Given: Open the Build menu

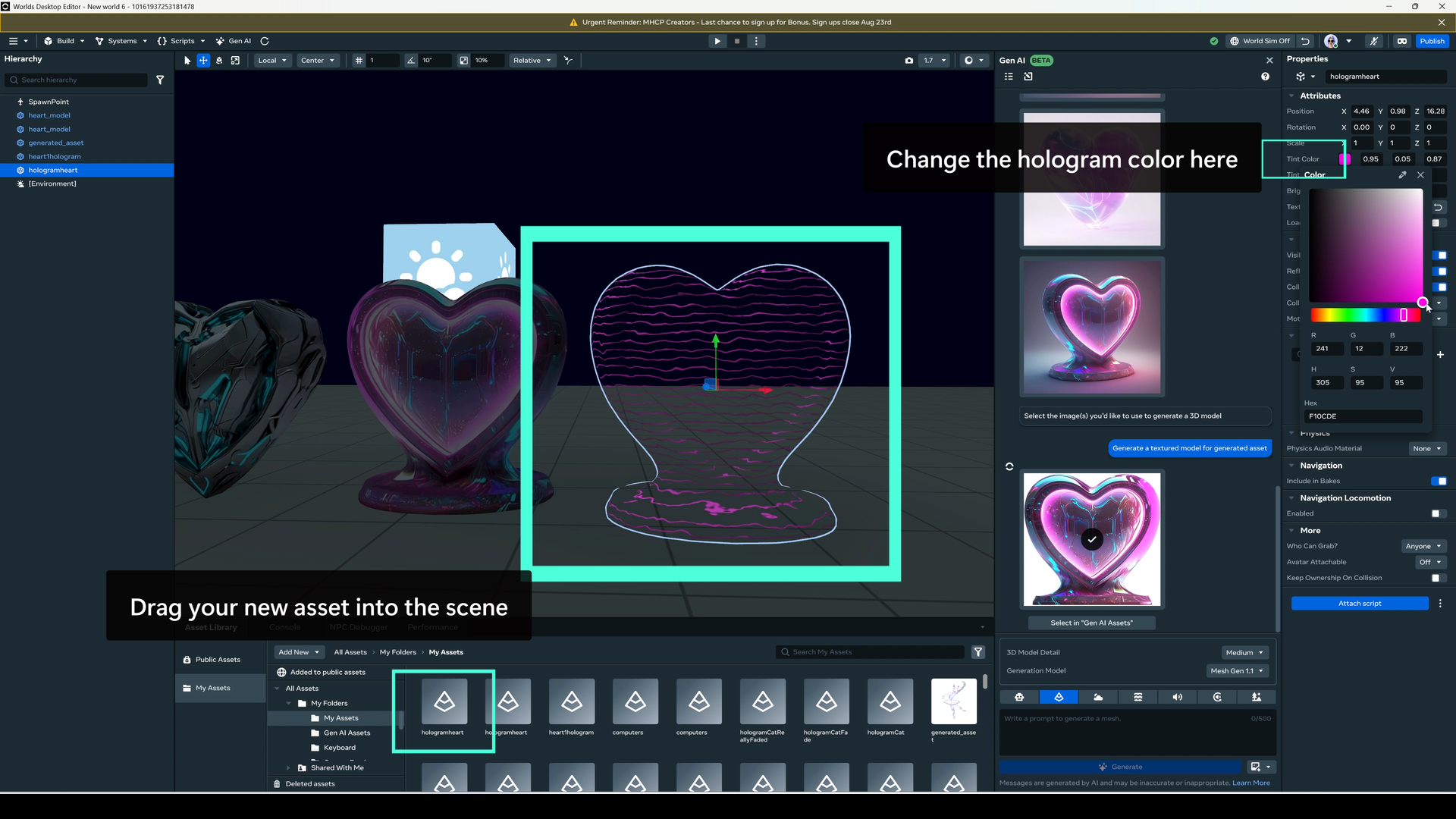Looking at the screenshot, I should [64, 41].
